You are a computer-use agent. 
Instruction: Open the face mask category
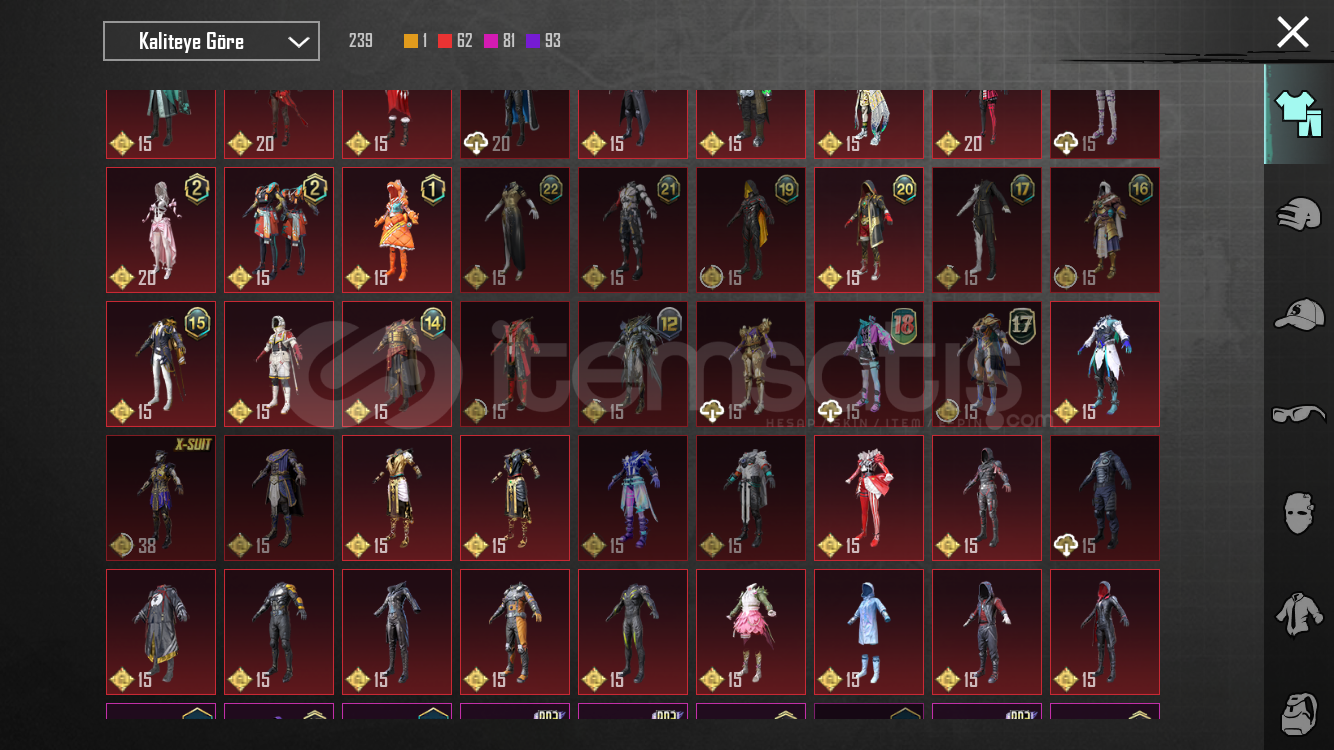[x=1299, y=512]
